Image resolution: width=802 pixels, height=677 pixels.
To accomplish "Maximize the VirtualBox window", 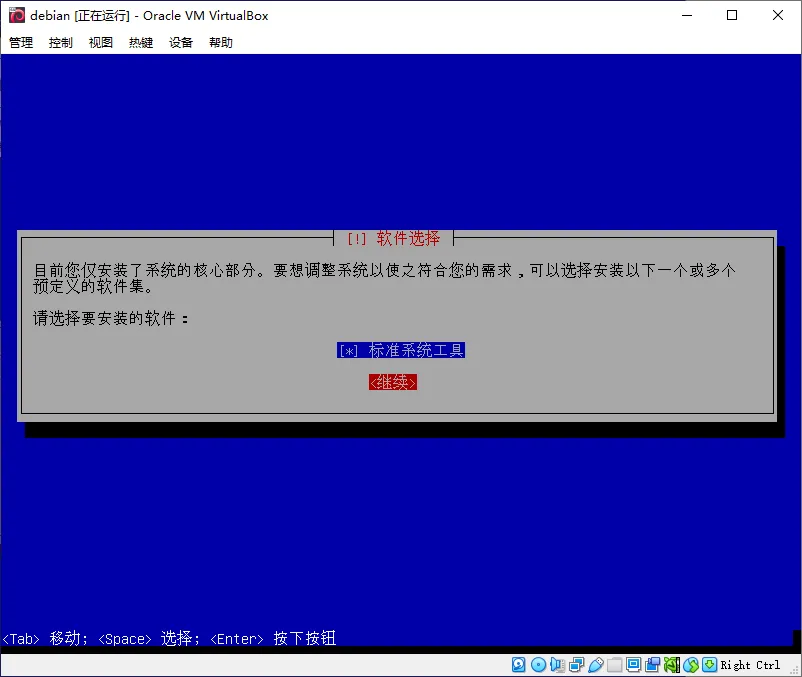I will [732, 15].
